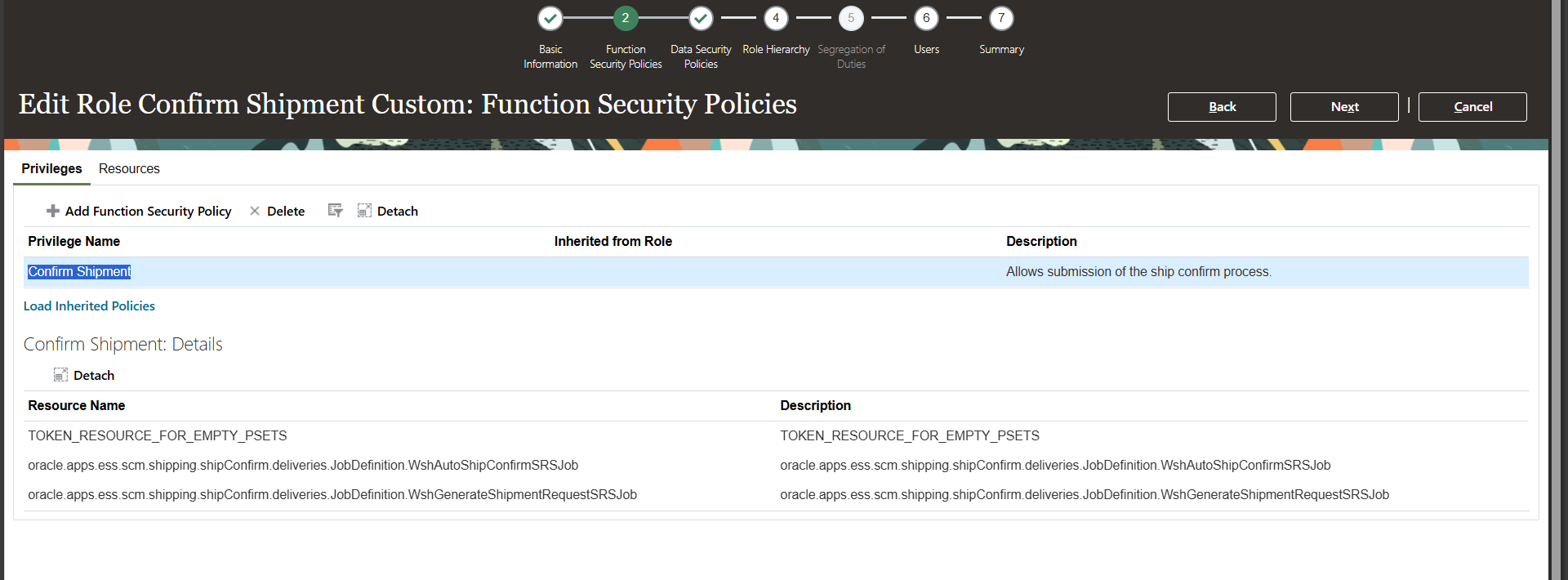
Task: Jump to step 6 Users
Action: (x=926, y=18)
